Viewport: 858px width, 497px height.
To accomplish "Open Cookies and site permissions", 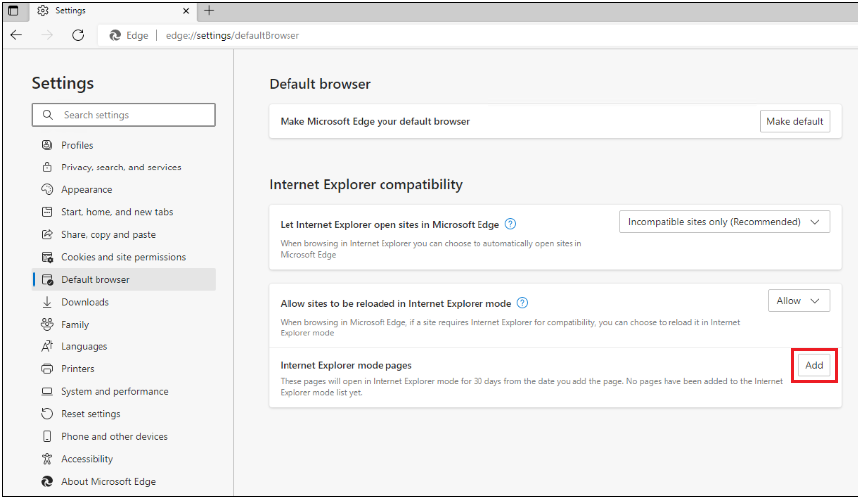I will pos(124,257).
